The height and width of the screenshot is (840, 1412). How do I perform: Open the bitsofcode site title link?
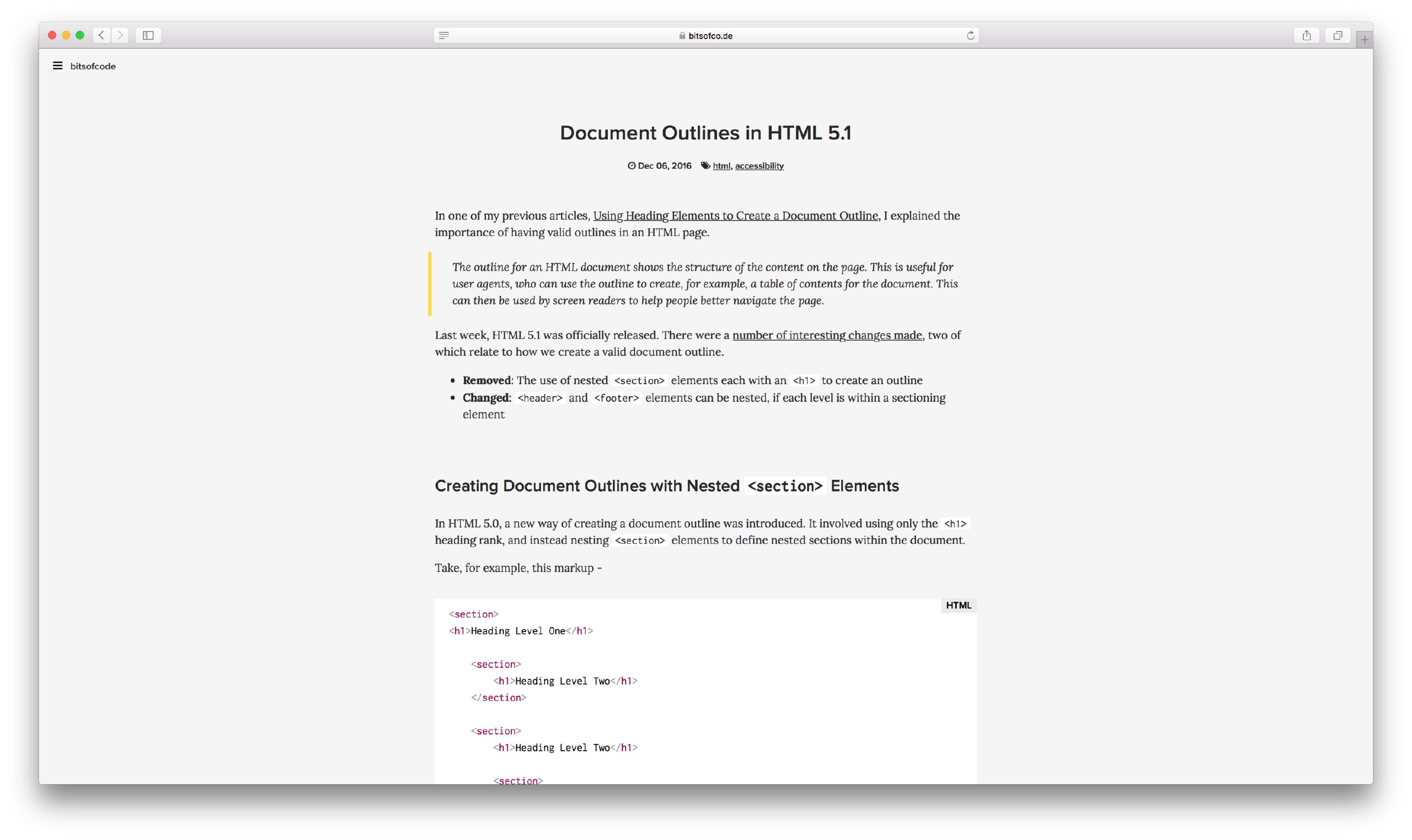[93, 66]
